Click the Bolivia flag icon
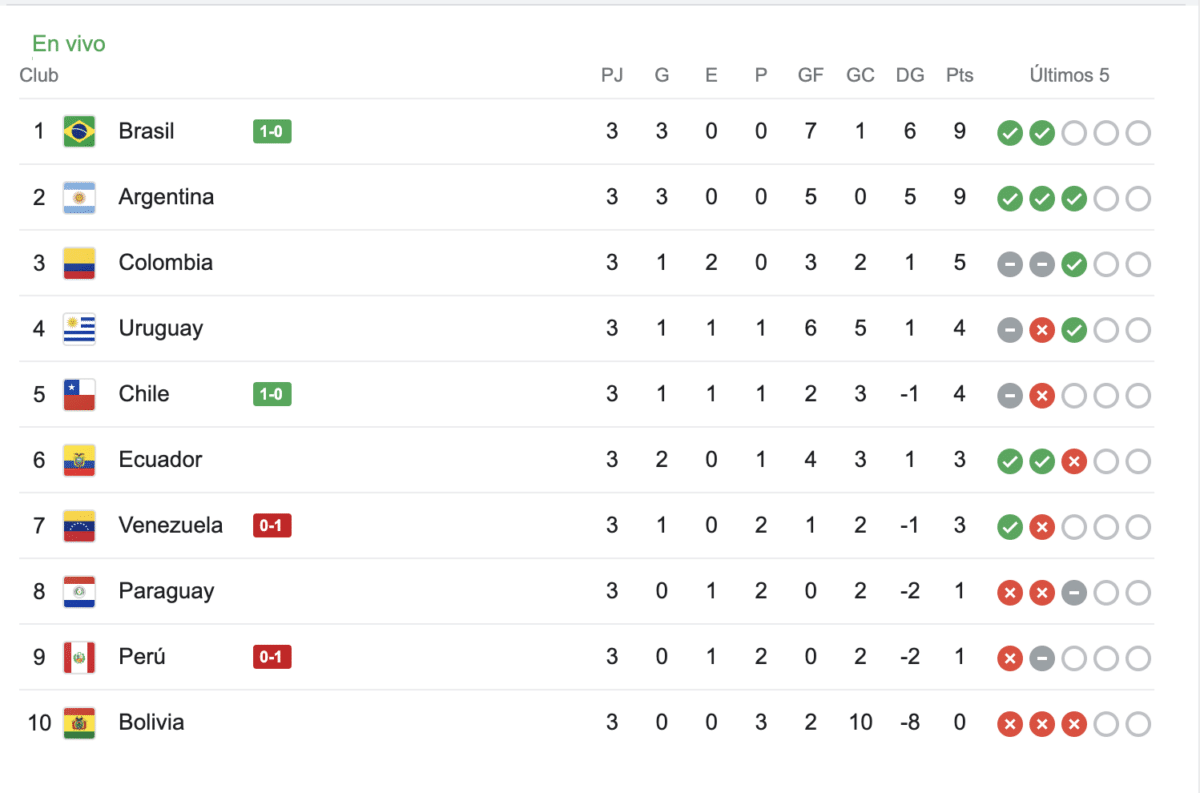This screenshot has height=793, width=1200. point(79,723)
